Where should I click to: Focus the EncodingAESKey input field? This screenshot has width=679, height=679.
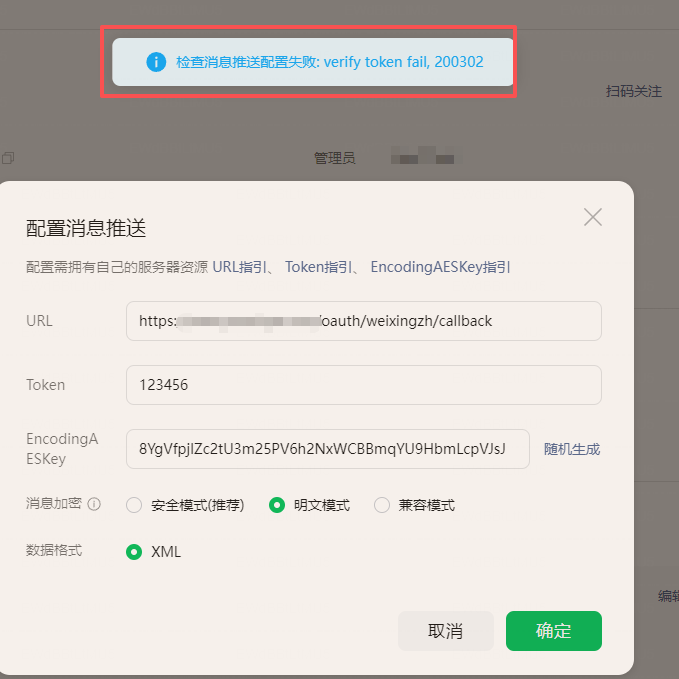click(327, 449)
